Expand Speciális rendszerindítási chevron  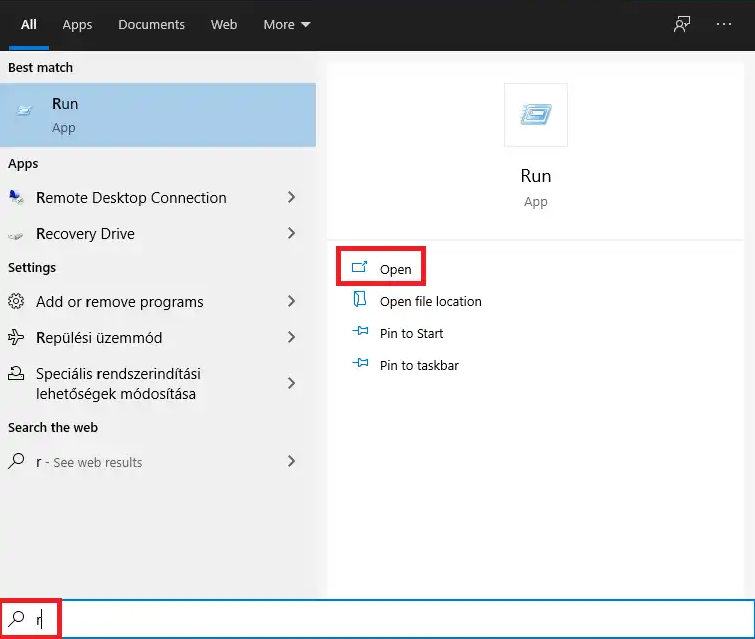tap(291, 383)
